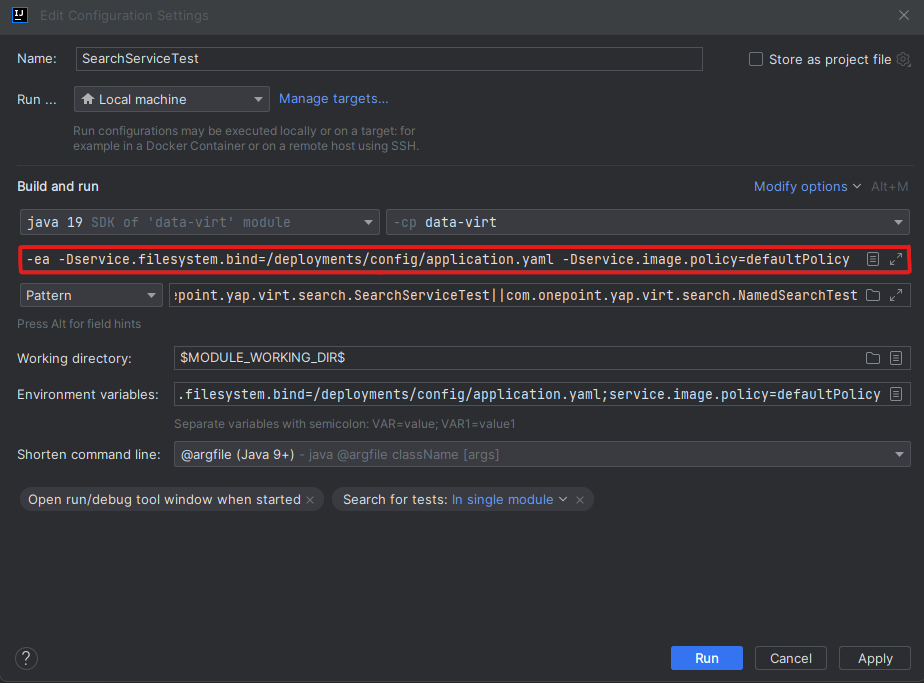Click the Run button
Image resolution: width=924 pixels, height=683 pixels.
[x=707, y=658]
